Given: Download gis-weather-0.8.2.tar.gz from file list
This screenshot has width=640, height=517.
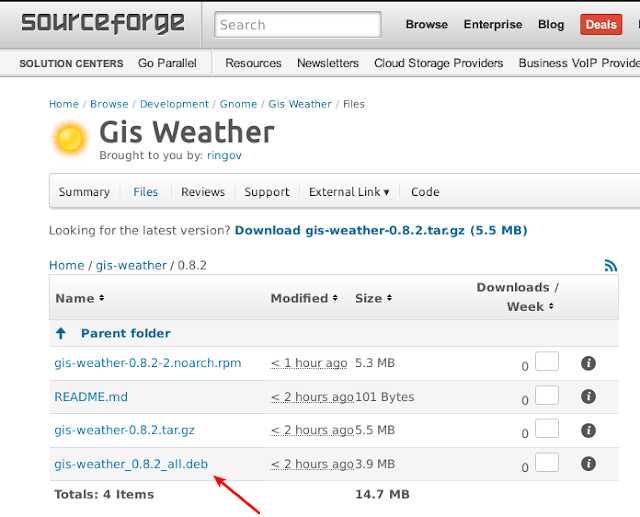Looking at the screenshot, I should click(124, 430).
